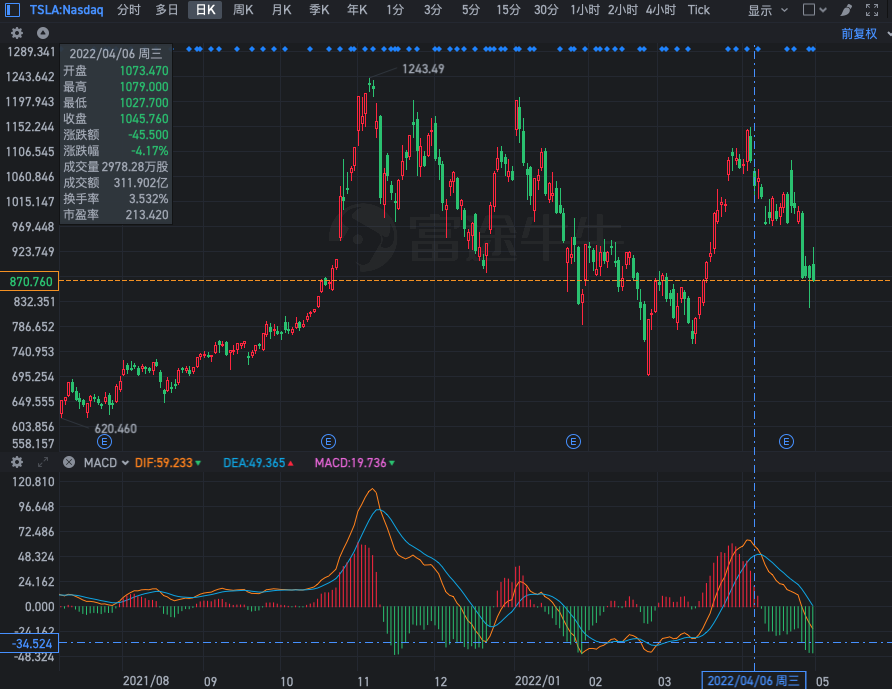Click the earnings E marker near 2022/05
This screenshot has width=892, height=689.
coord(786,442)
